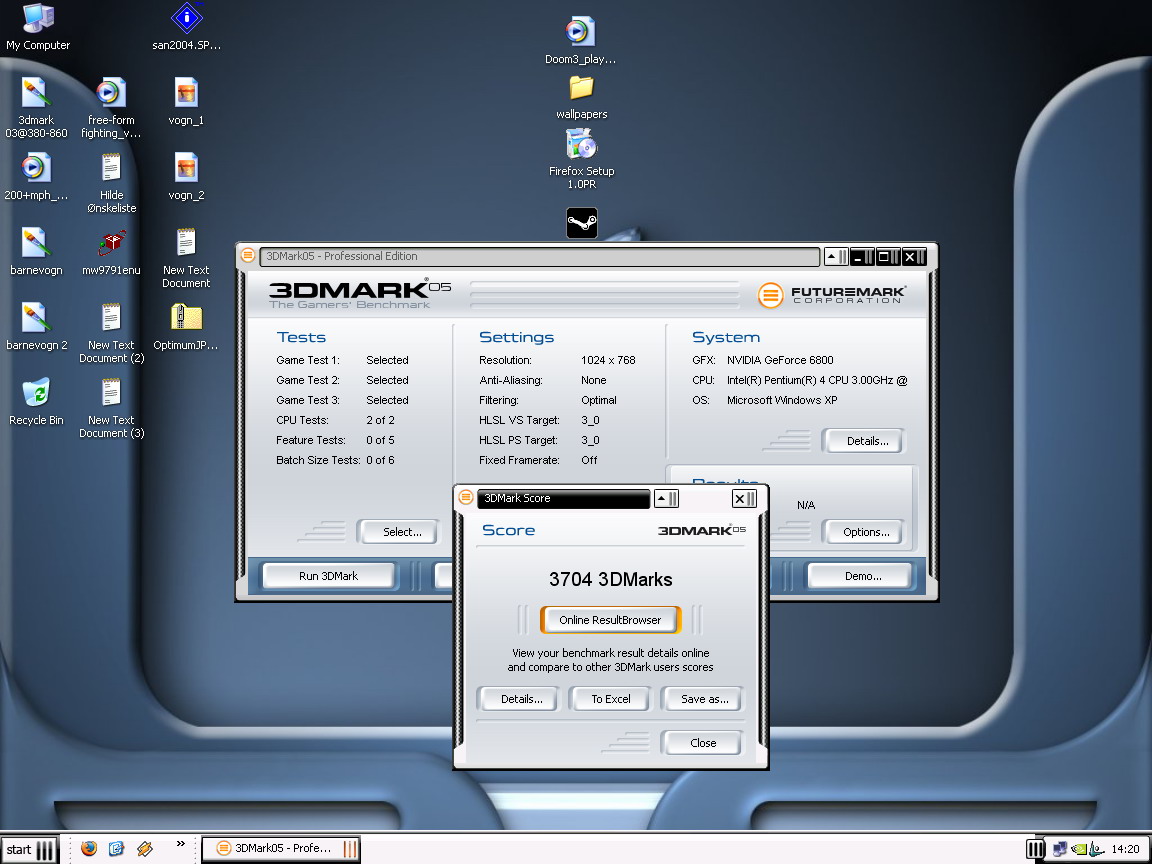Viewport: 1152px width, 864px height.
Task: Click the tray icon next to the clock
Action: [x=1096, y=849]
